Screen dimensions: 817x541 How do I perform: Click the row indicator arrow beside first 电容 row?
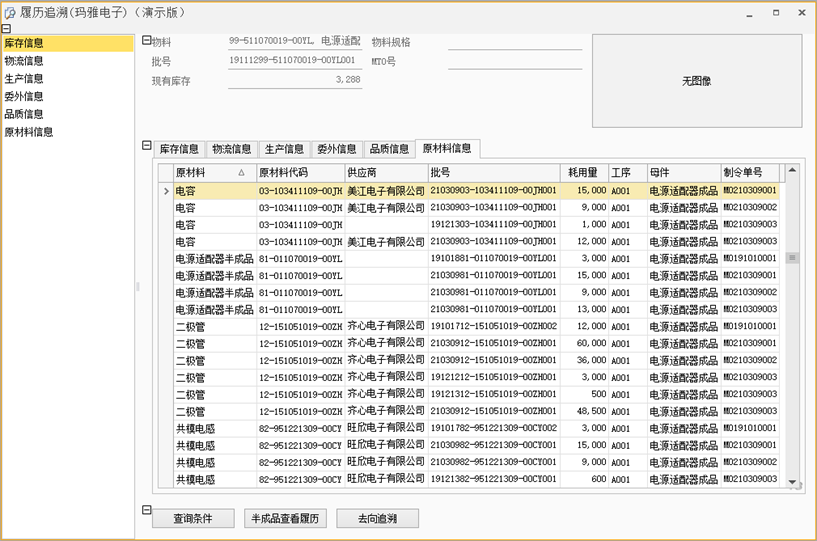click(x=165, y=190)
